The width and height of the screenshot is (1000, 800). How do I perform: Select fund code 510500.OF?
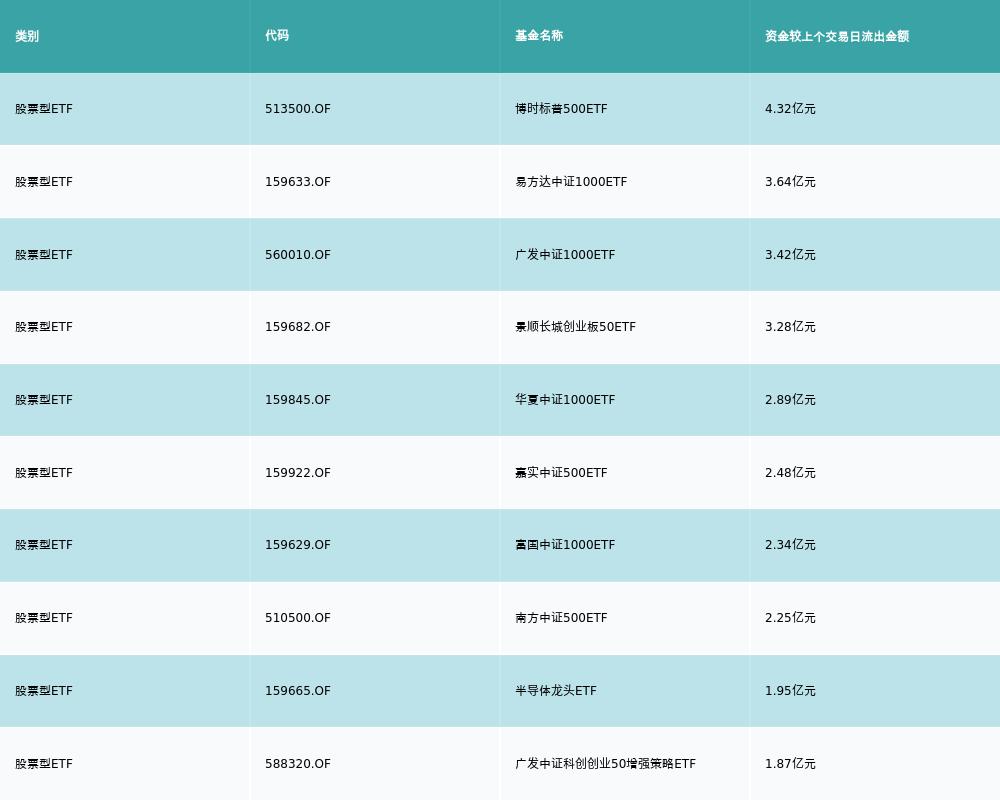(x=298, y=618)
